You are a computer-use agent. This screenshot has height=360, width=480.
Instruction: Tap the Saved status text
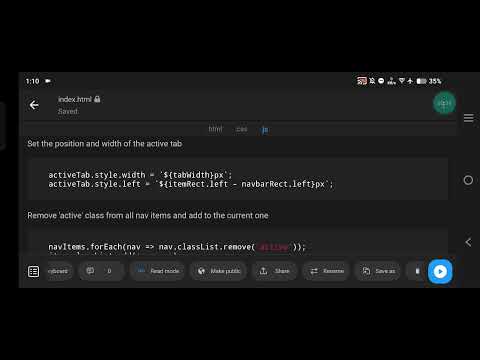pos(68,111)
